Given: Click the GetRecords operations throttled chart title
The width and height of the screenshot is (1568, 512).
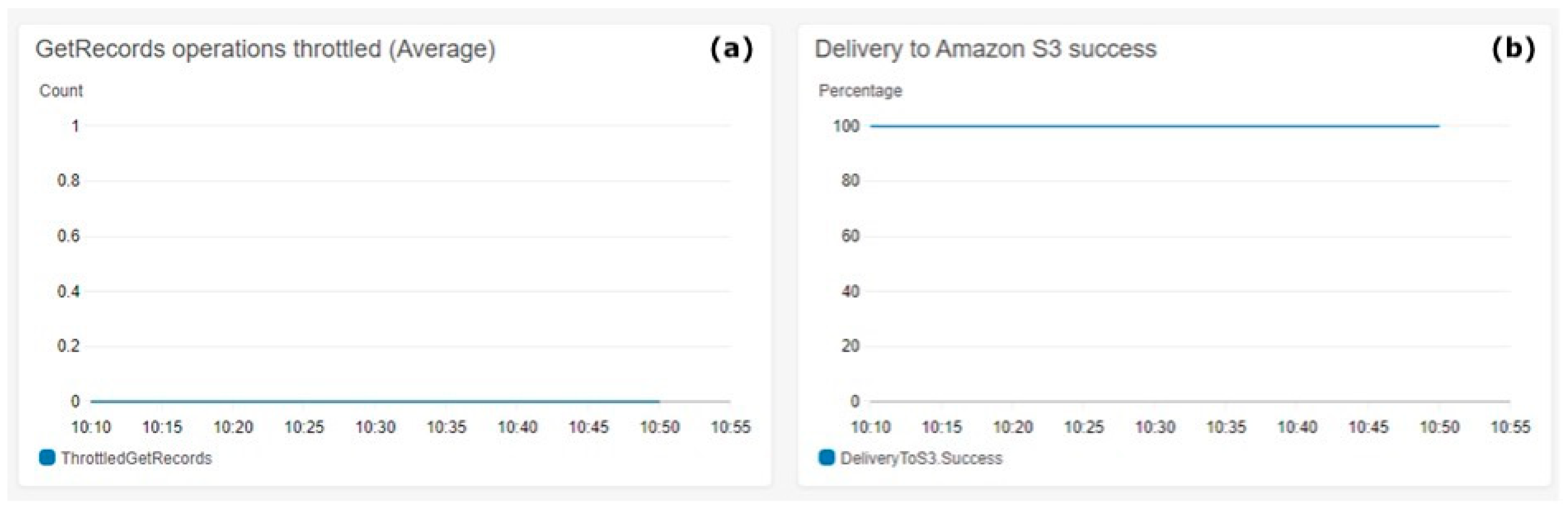Looking at the screenshot, I should coord(265,49).
